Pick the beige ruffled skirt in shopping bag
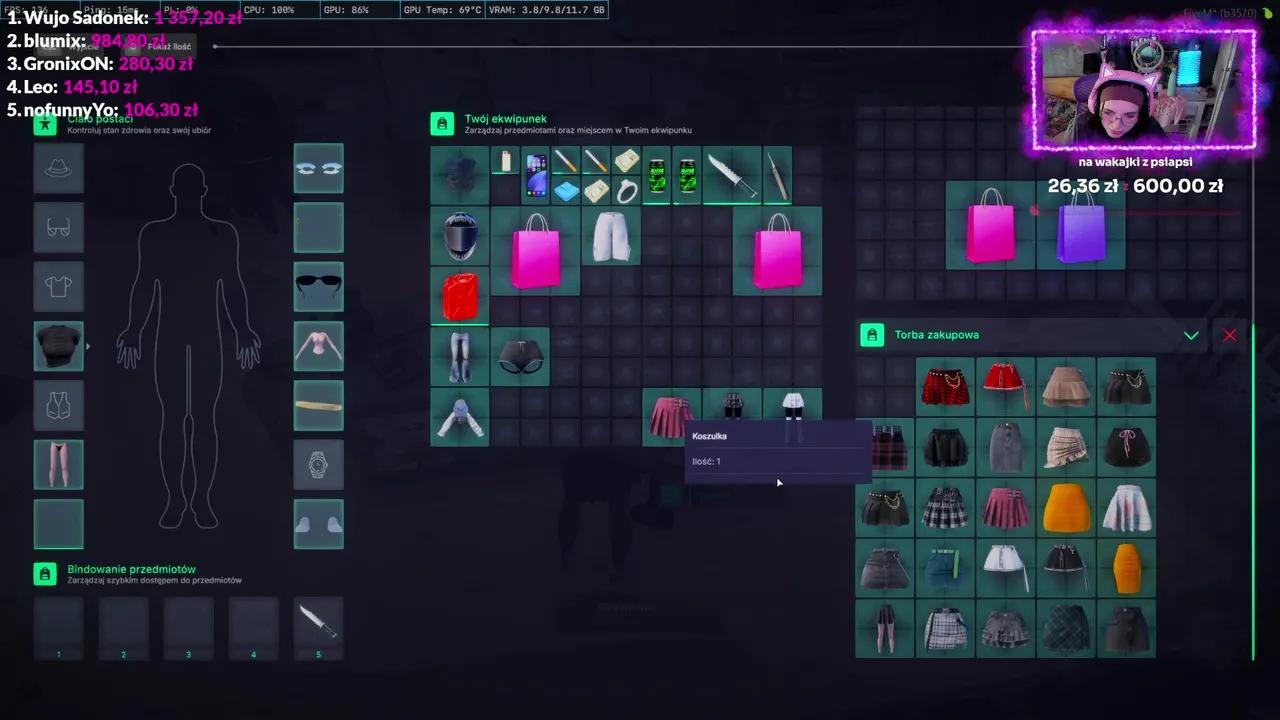This screenshot has height=720, width=1280. [1066, 387]
